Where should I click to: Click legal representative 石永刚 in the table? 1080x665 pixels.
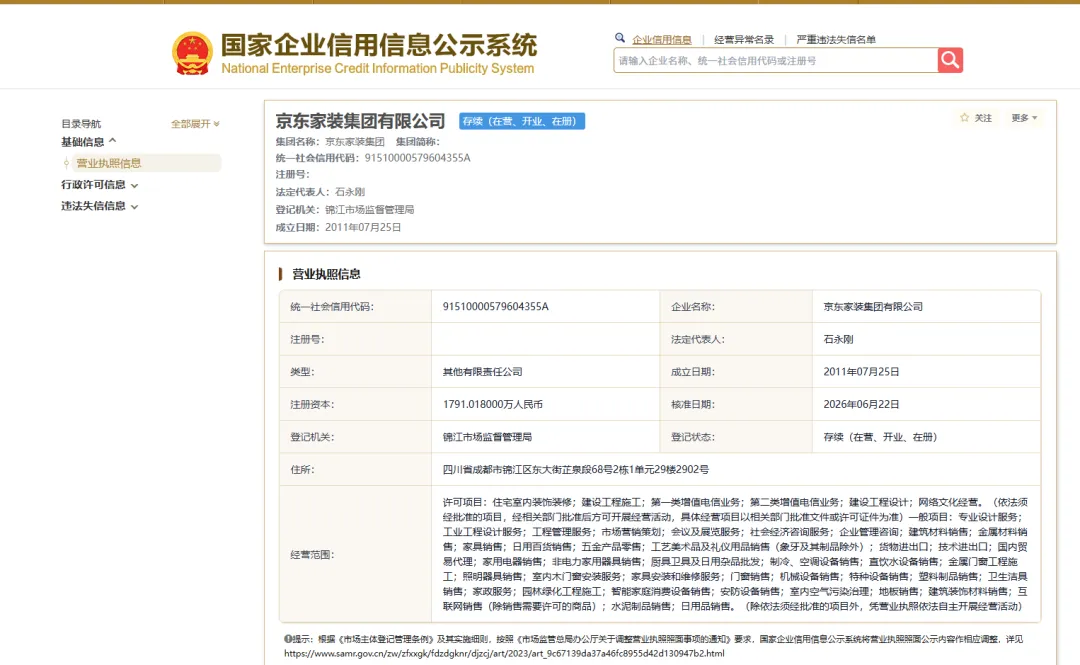point(838,339)
